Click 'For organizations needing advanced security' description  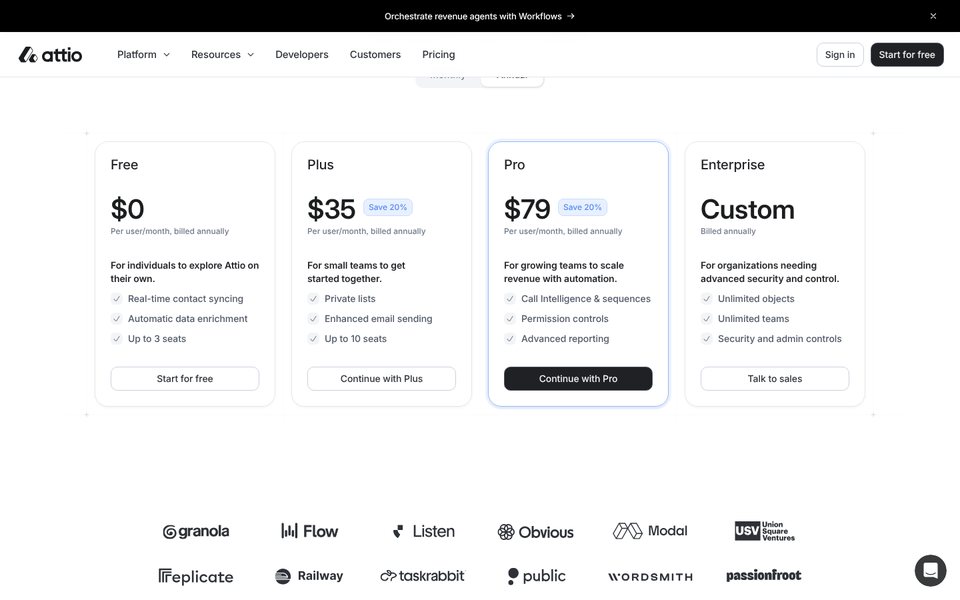770,272
